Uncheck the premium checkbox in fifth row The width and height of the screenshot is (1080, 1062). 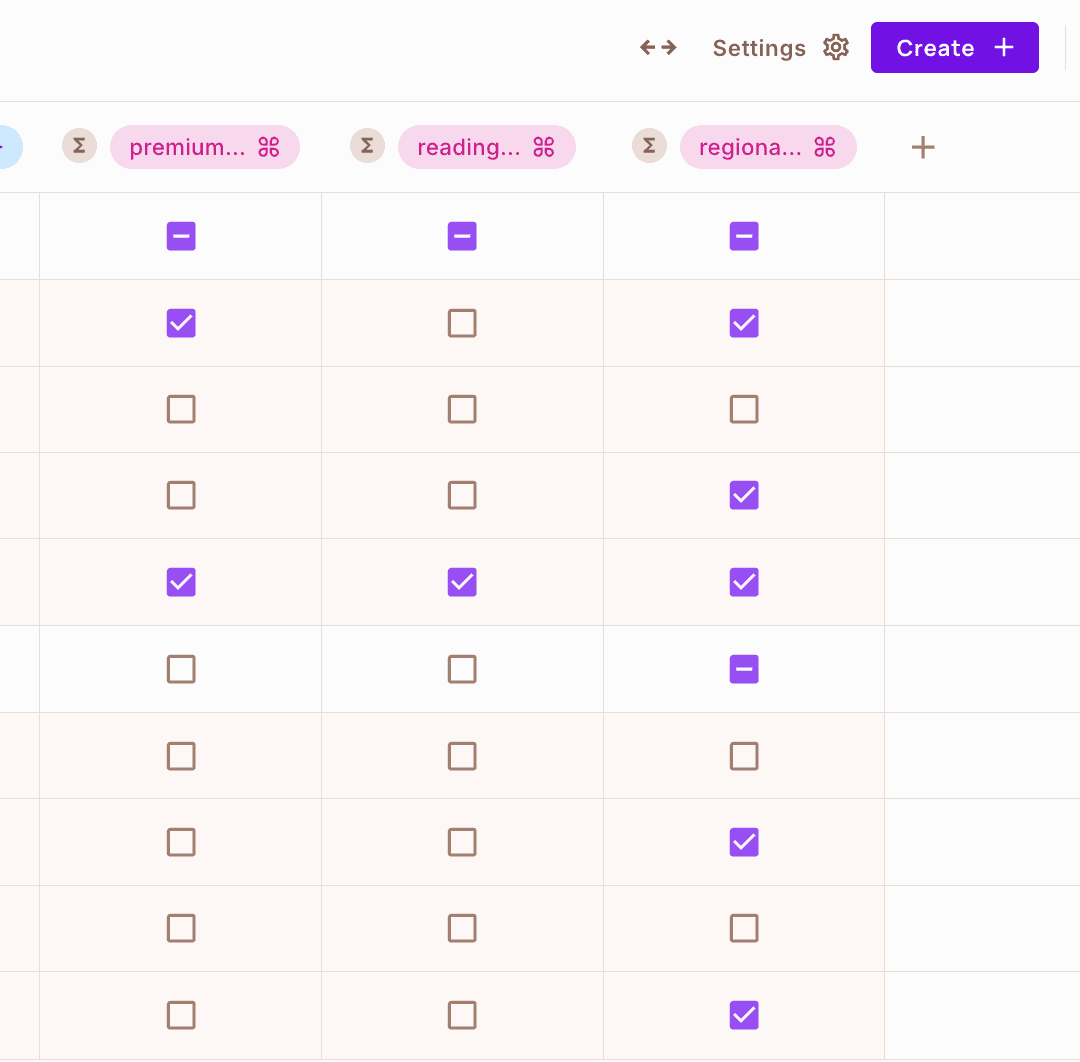181,582
